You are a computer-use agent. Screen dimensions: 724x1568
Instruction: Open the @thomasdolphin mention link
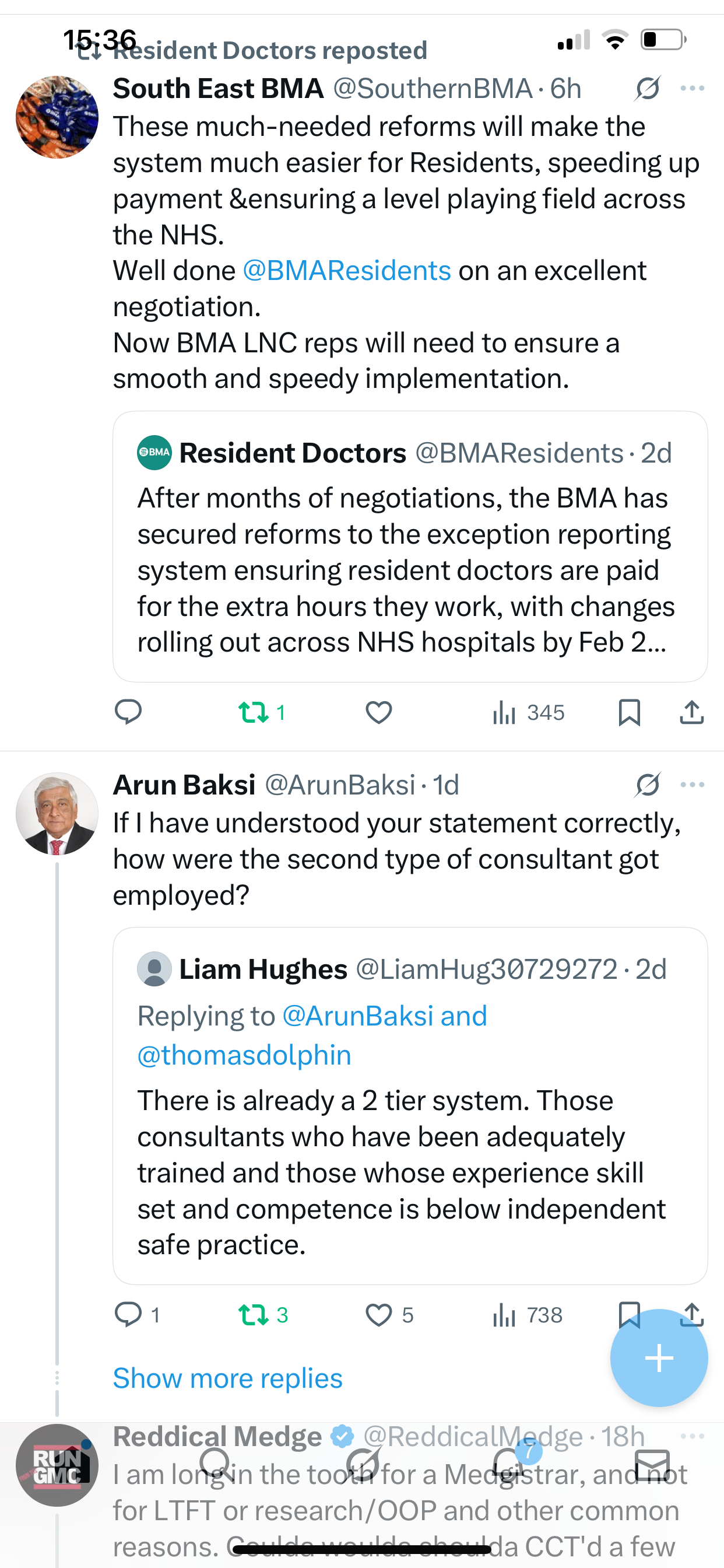(x=245, y=1055)
